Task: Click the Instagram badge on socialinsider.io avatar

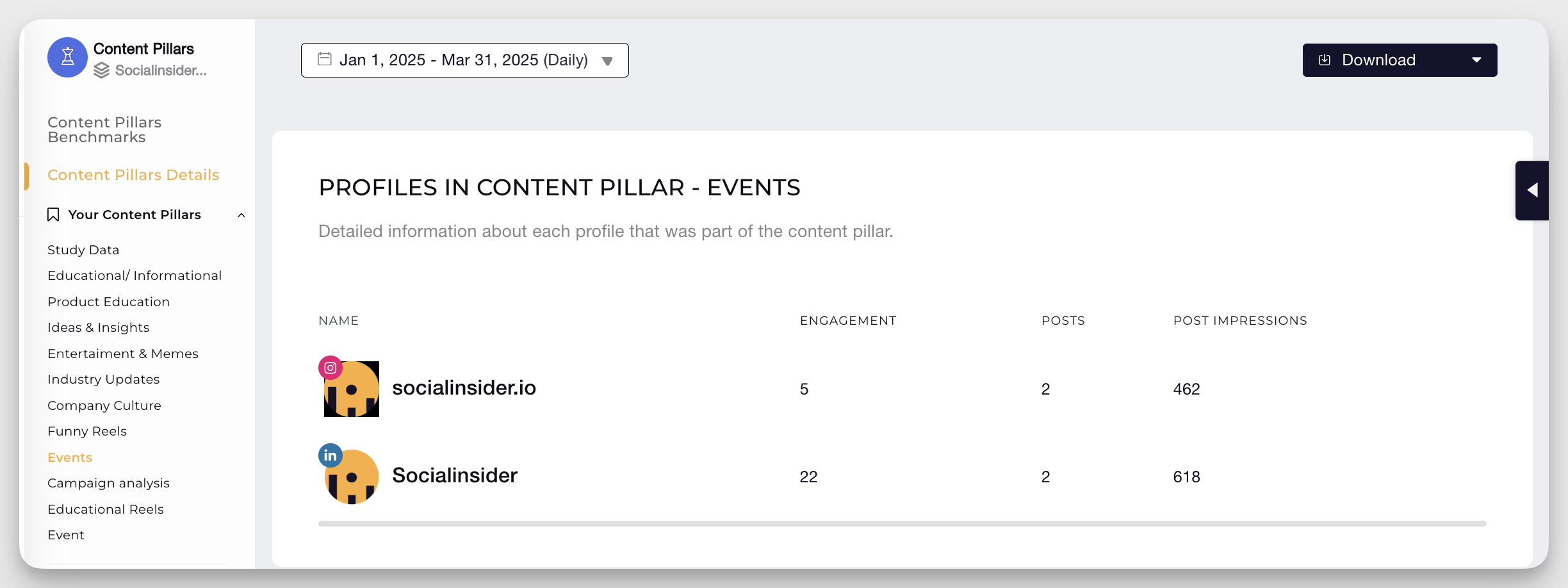Action: pos(331,368)
